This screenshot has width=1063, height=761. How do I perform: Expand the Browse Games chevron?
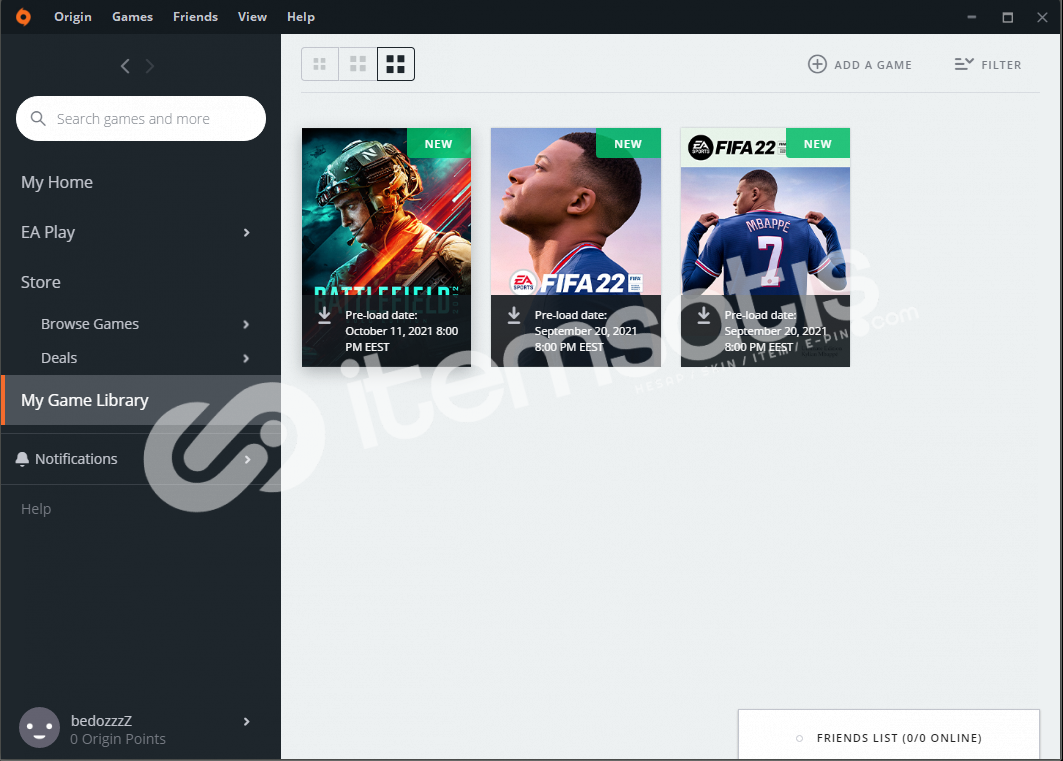246,325
